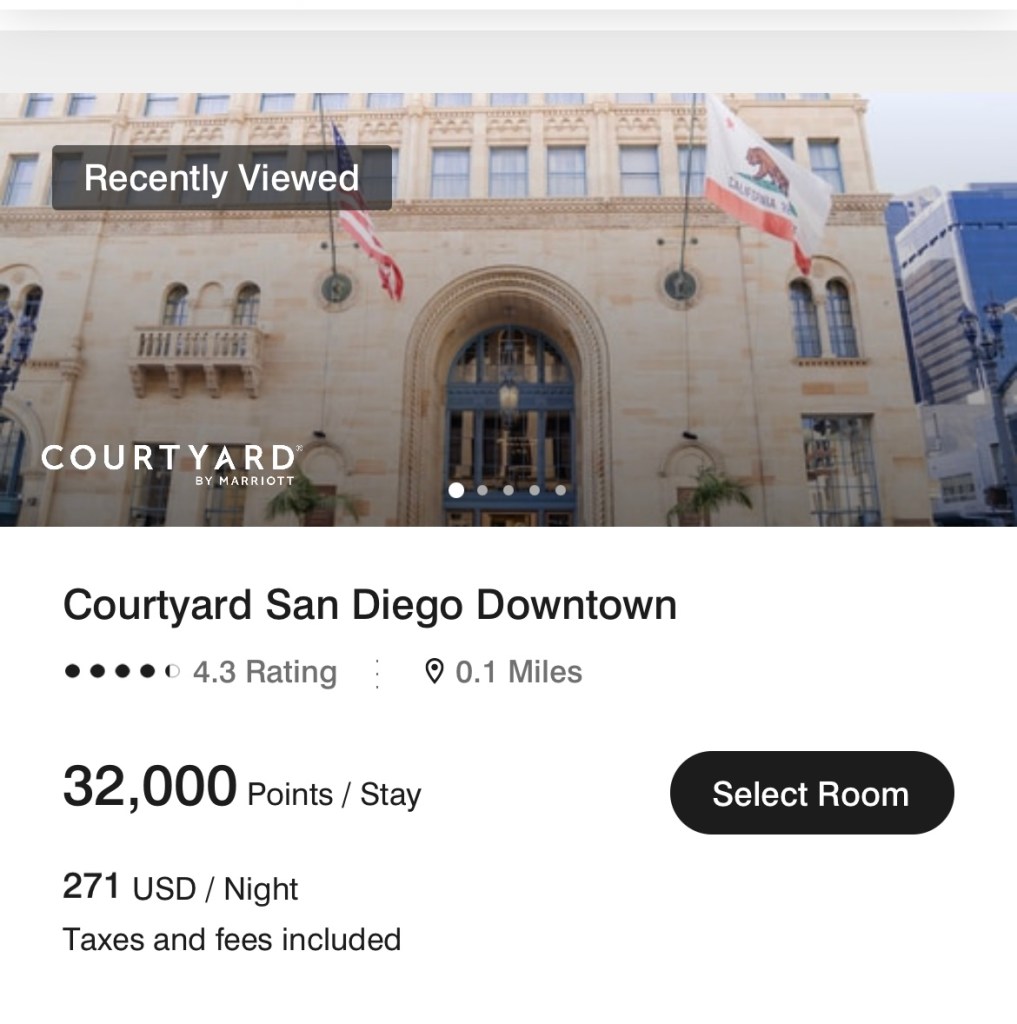
Task: Go to the third carousel photo dot
Action: [x=509, y=490]
